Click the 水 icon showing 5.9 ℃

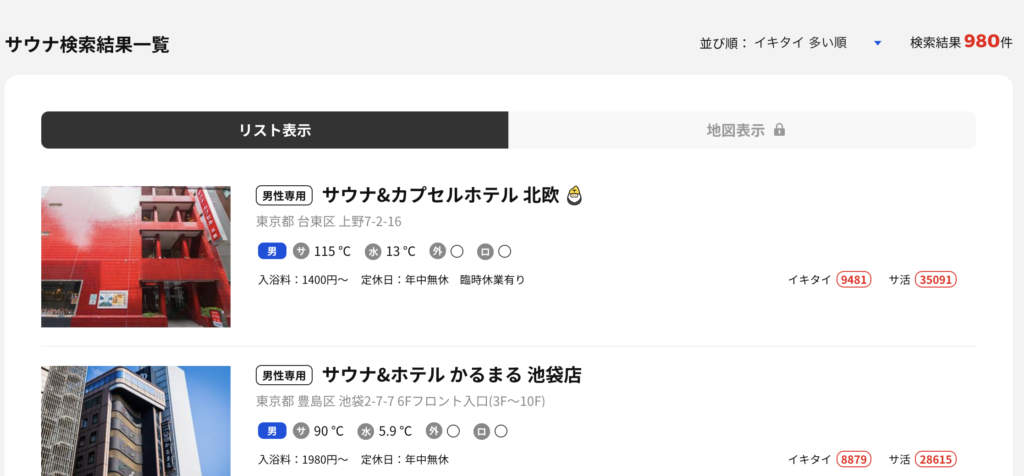coord(366,431)
